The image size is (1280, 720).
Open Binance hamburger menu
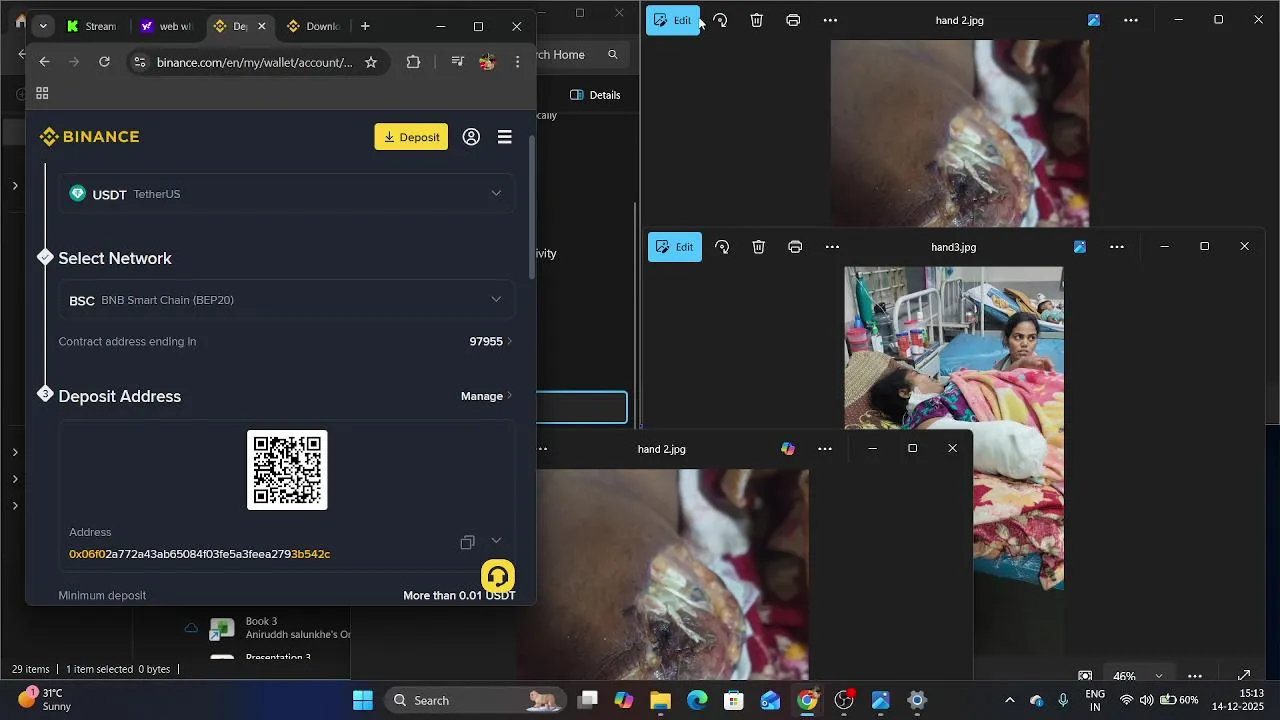(x=505, y=137)
